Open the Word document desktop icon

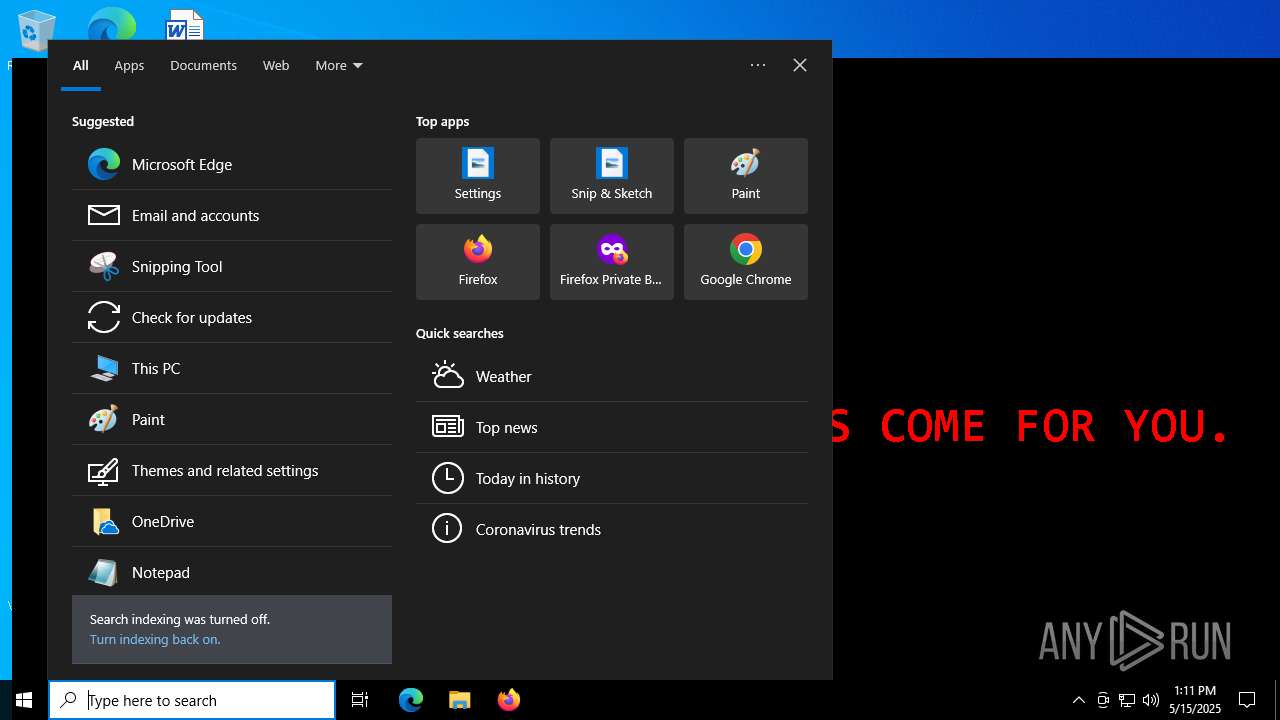185,25
